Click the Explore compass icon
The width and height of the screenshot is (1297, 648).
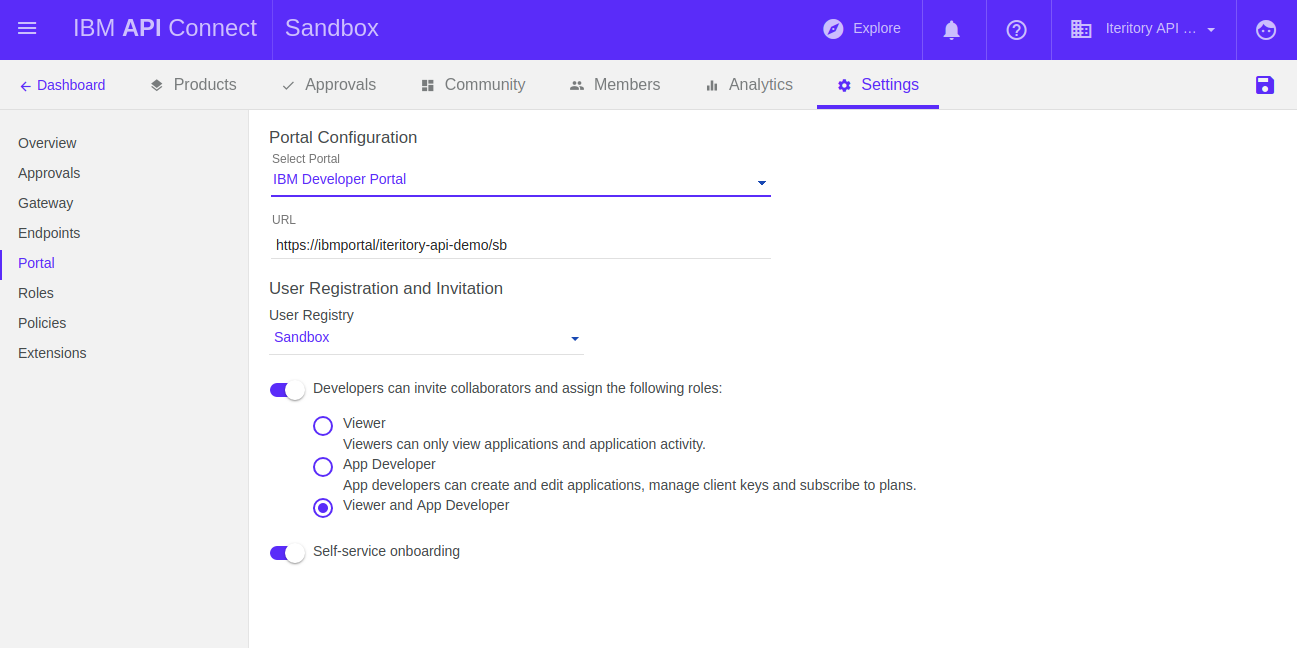click(x=833, y=29)
